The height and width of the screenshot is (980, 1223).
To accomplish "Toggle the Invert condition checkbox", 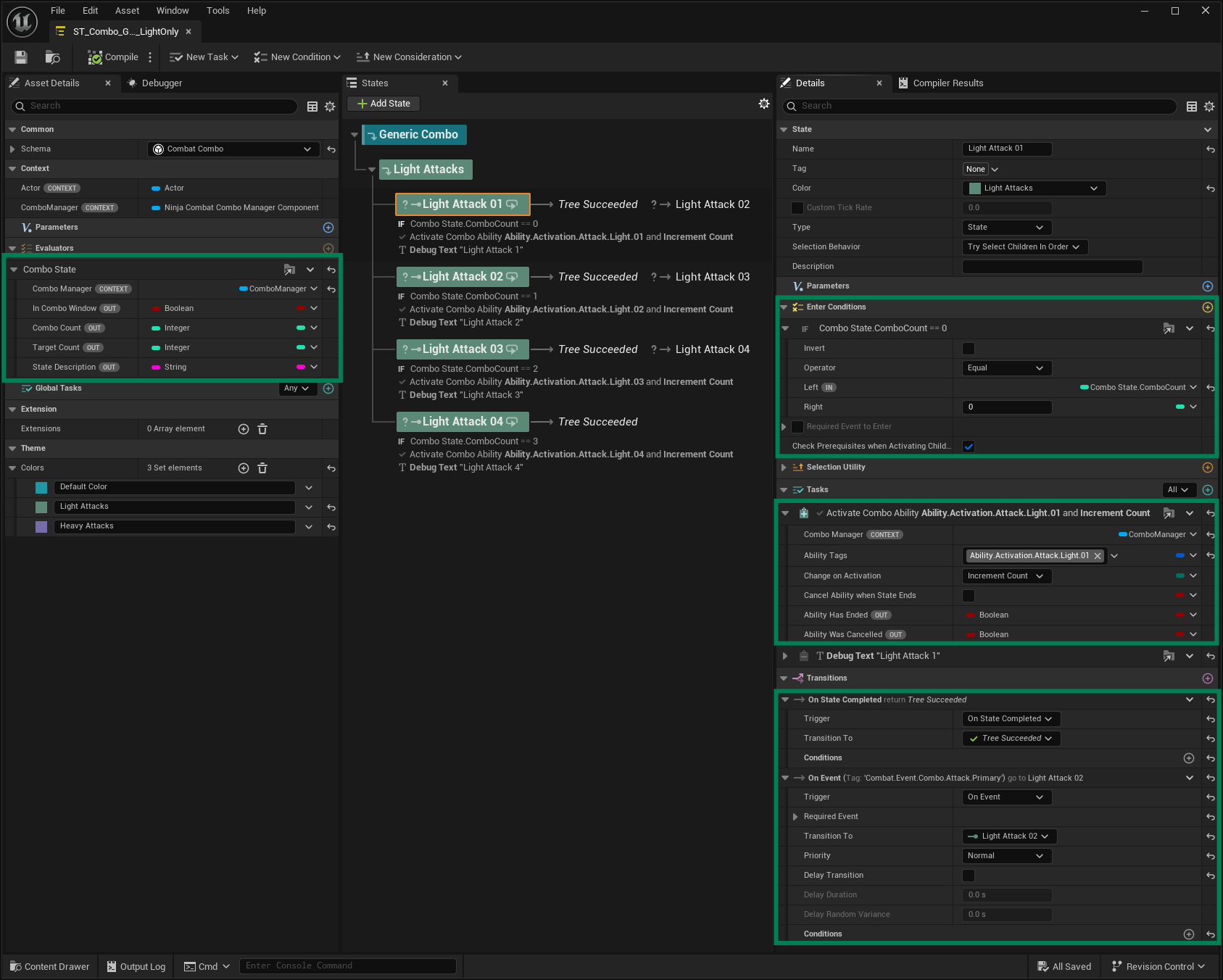I will pos(969,349).
